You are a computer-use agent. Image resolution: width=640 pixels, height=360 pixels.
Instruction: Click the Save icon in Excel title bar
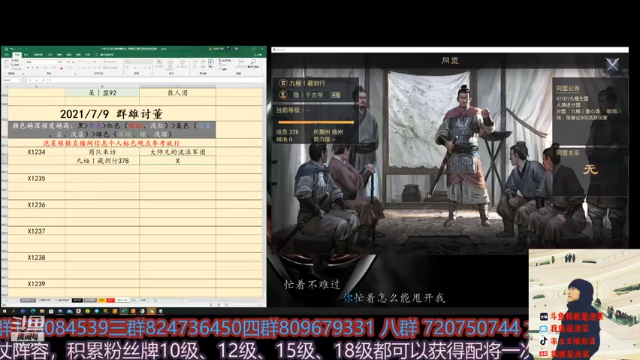pos(7,49)
